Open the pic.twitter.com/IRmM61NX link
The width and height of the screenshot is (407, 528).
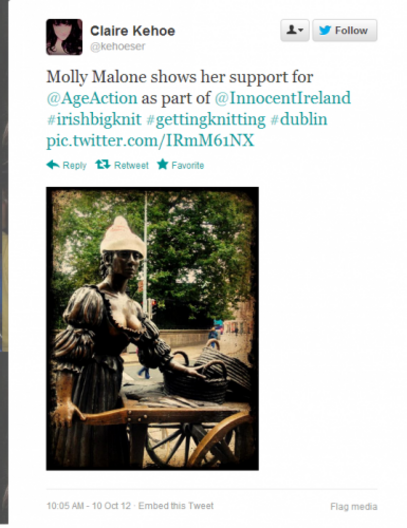click(x=150, y=140)
